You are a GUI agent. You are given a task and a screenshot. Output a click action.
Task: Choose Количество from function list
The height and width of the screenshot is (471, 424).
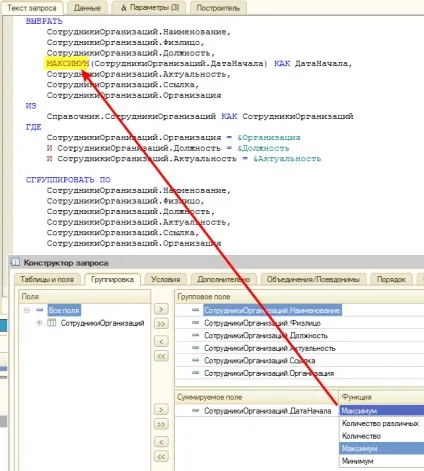381,436
